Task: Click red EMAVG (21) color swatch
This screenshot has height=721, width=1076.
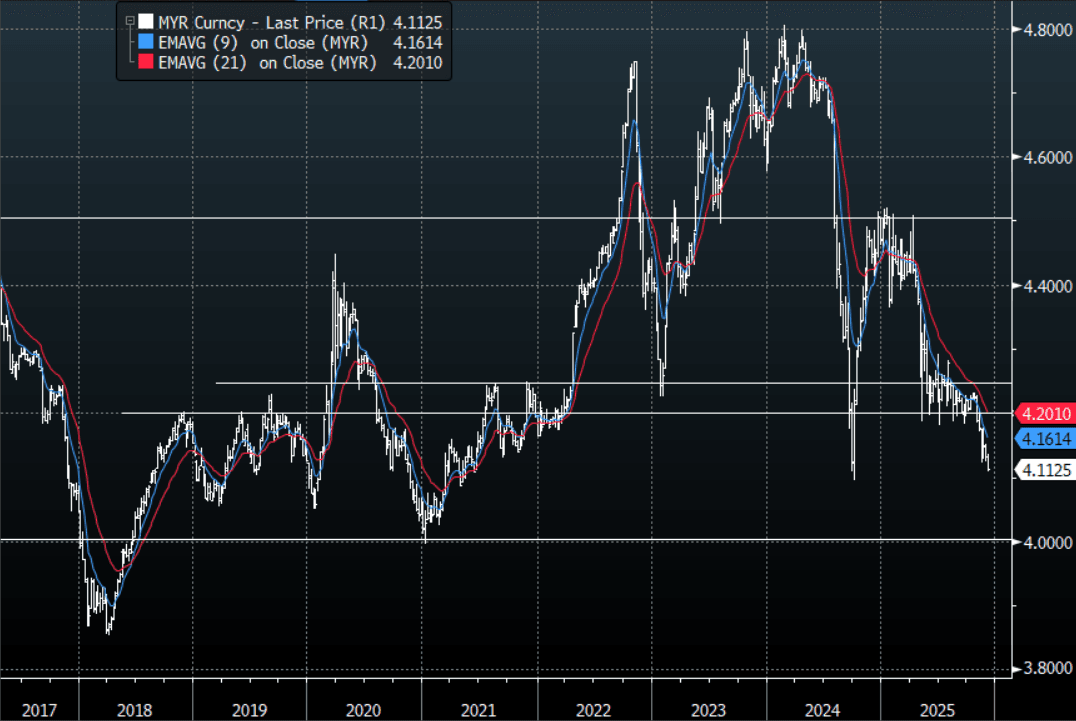Action: 146,64
